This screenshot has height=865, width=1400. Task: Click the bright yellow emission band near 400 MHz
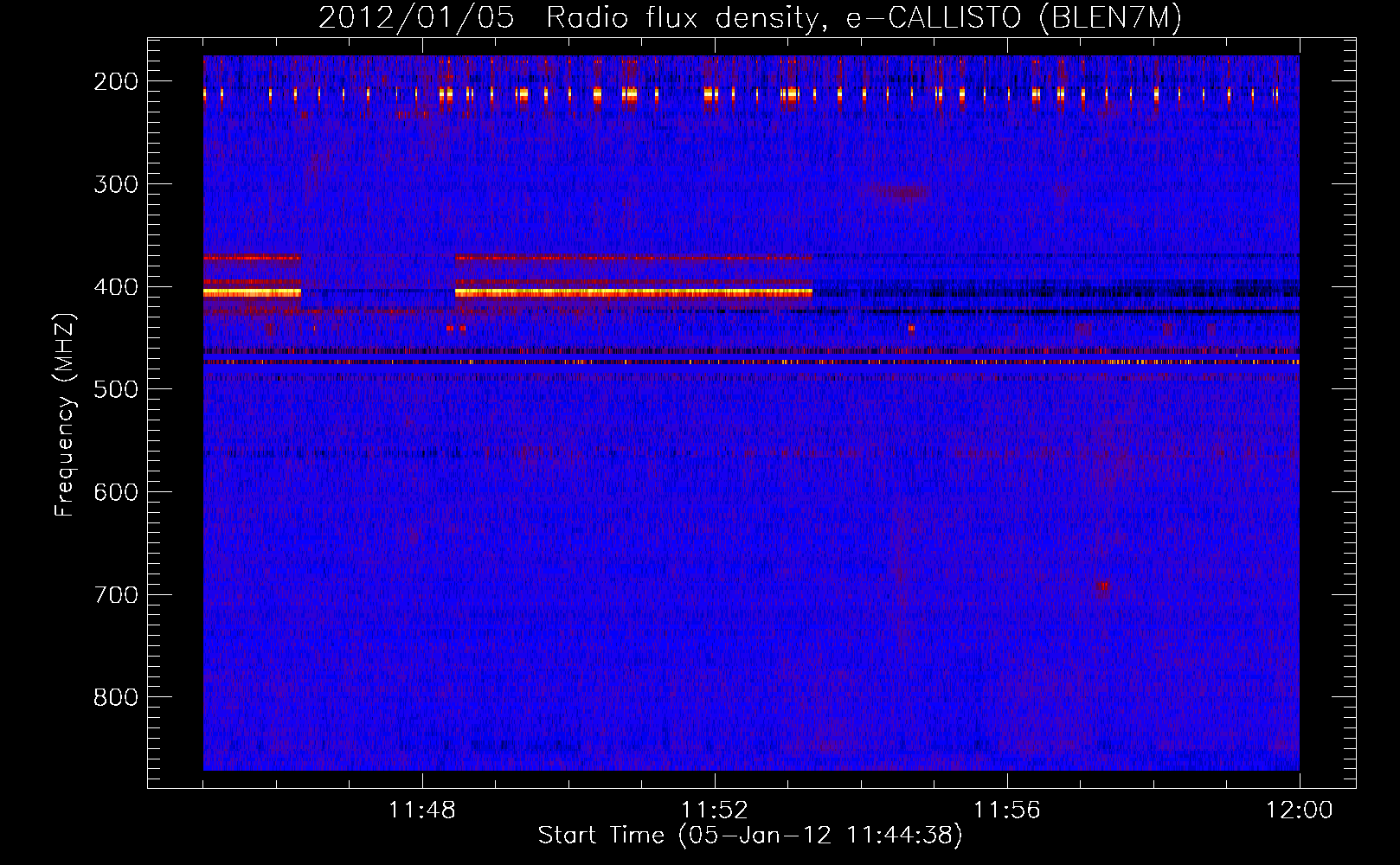pyautogui.click(x=633, y=293)
